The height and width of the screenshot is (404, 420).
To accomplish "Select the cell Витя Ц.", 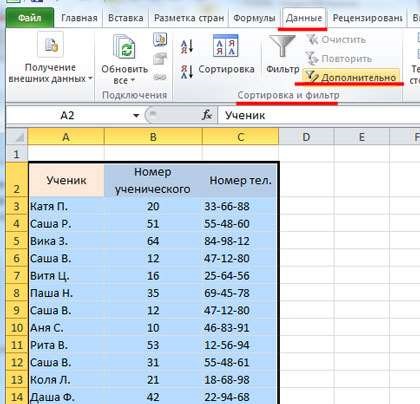I will 66,276.
